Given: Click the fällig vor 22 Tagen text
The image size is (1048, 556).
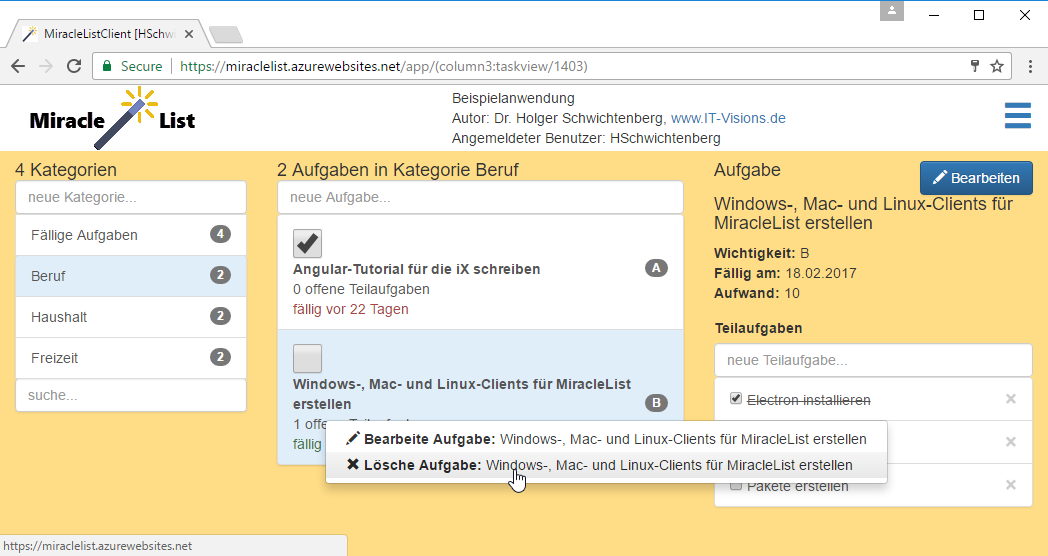Looking at the screenshot, I should (x=350, y=309).
